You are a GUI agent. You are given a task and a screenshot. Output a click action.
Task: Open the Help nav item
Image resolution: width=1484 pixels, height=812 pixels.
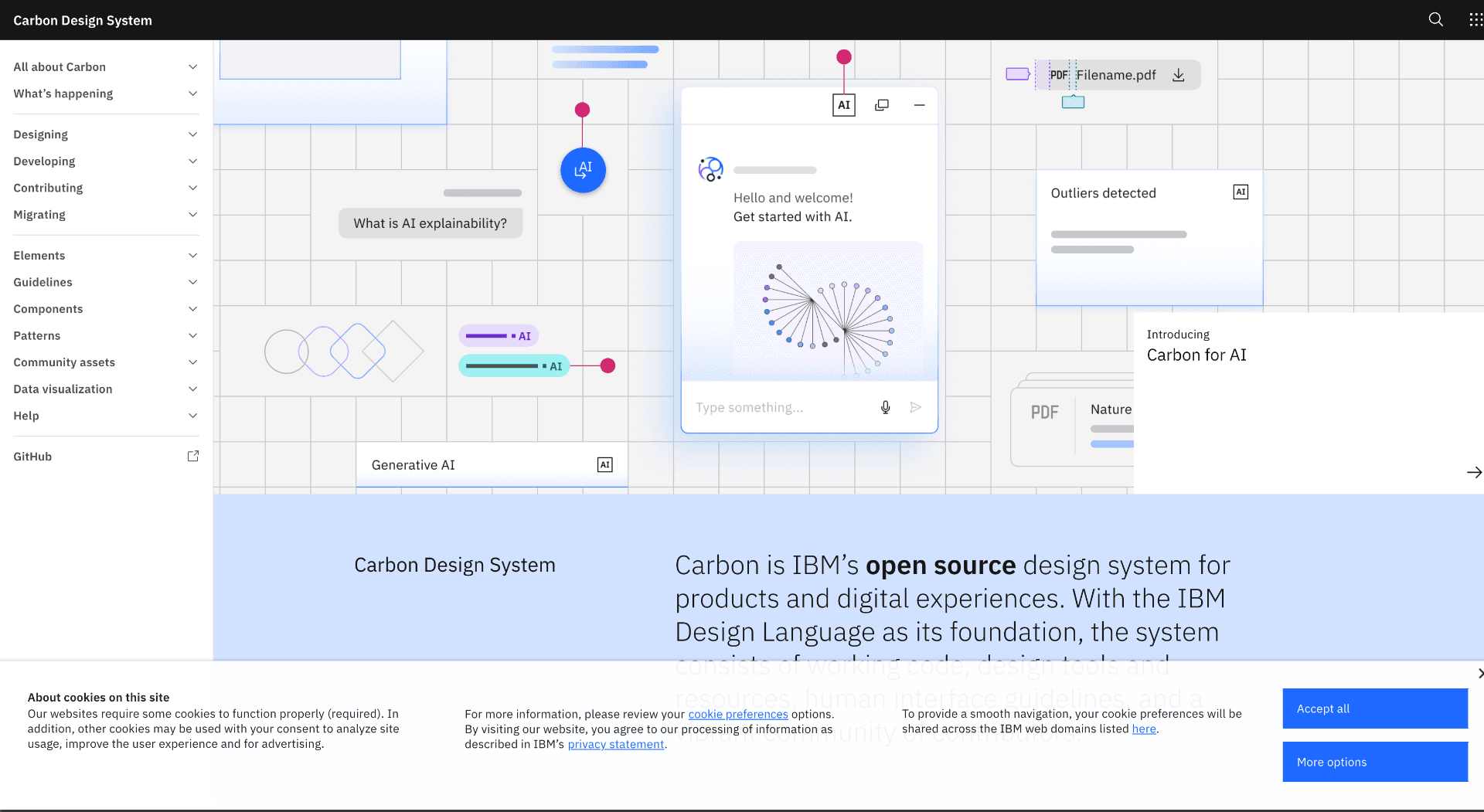click(106, 415)
